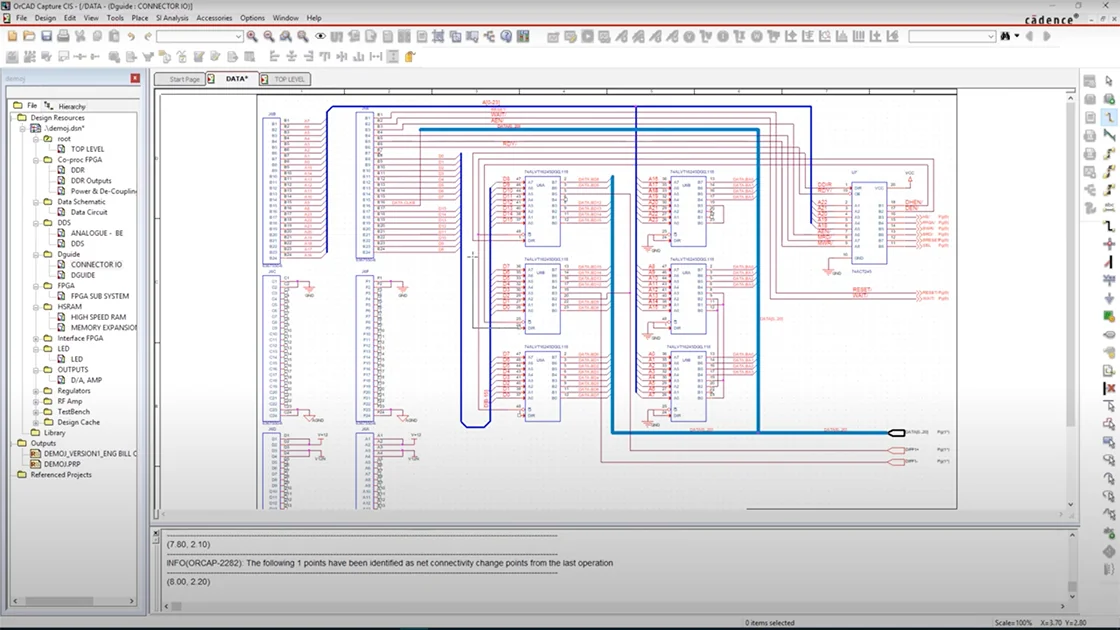Select CONNECTOR IO under the Dguide folder
Image resolution: width=1120 pixels, height=630 pixels.
(95, 265)
